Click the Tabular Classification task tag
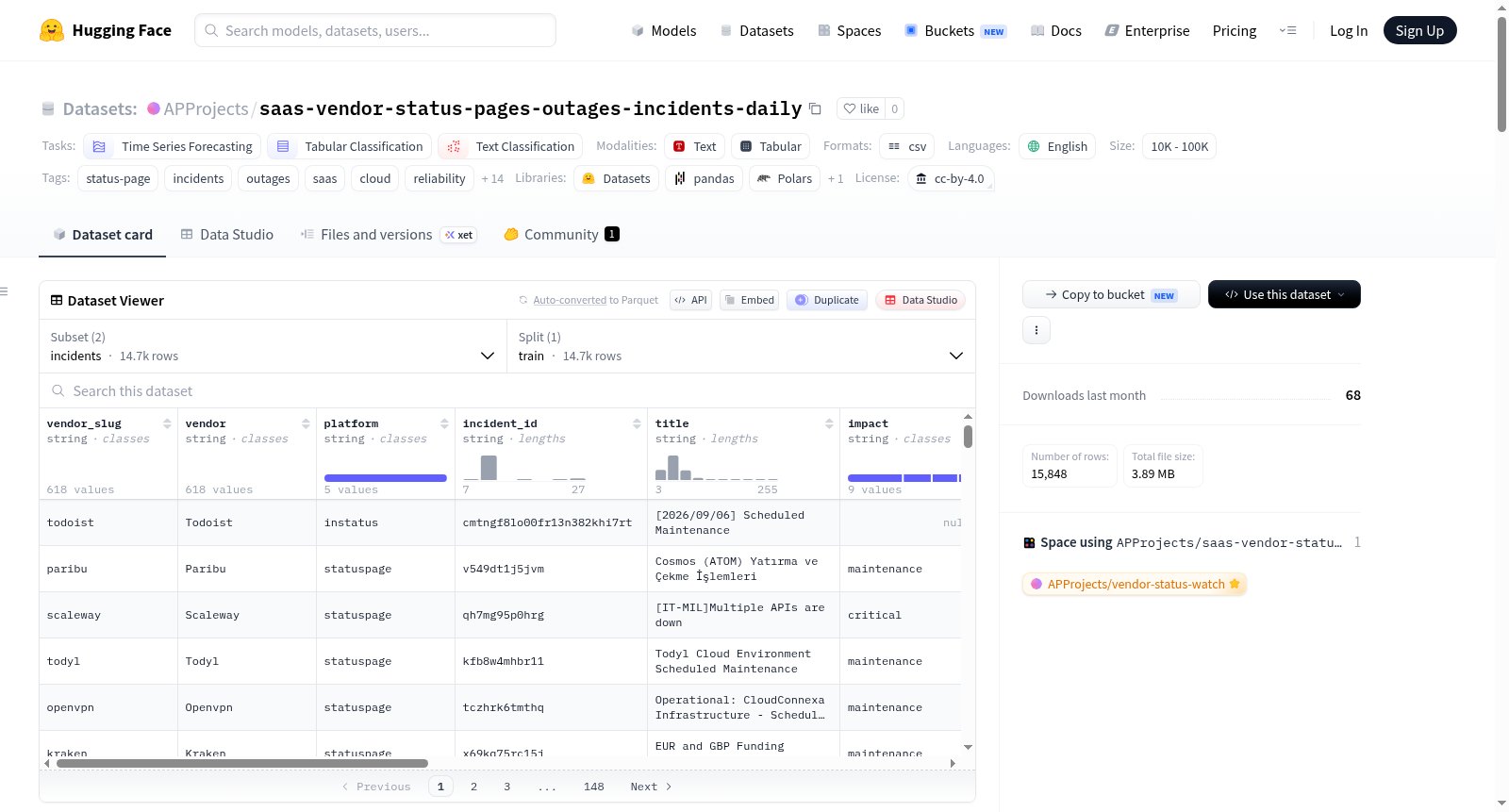The height and width of the screenshot is (812, 1509). [349, 146]
